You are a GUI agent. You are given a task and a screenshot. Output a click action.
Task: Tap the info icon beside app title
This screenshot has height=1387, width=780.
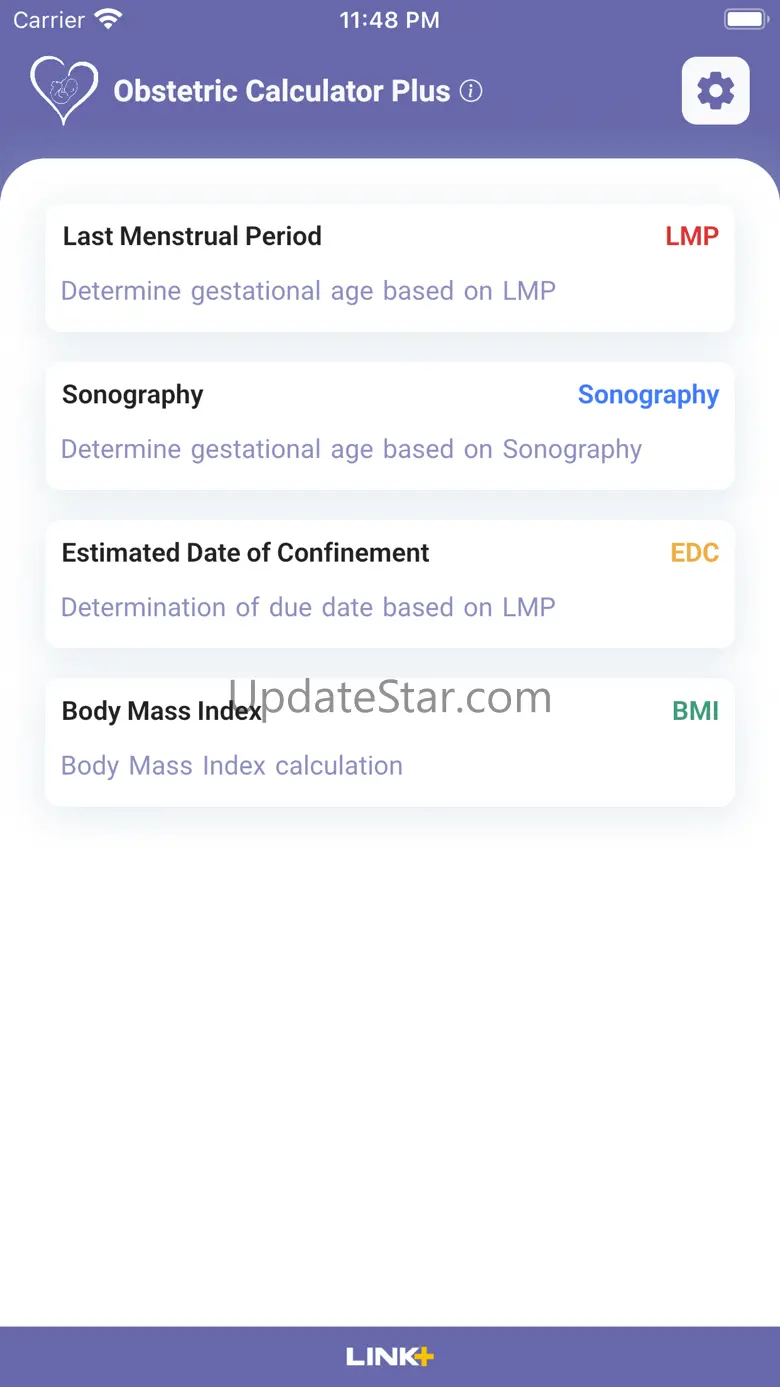click(471, 91)
